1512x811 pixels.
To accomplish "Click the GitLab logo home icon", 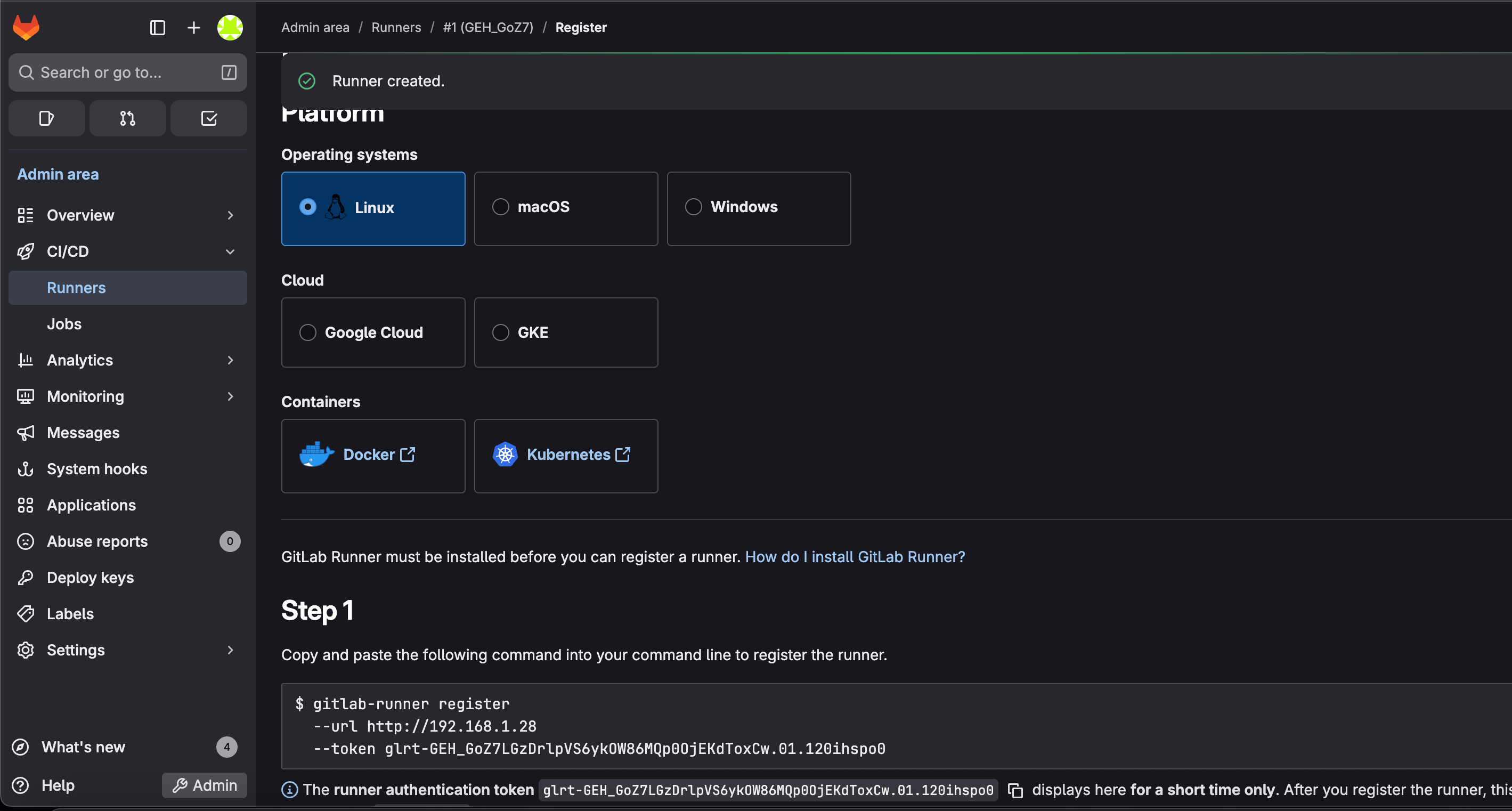I will 26,27.
